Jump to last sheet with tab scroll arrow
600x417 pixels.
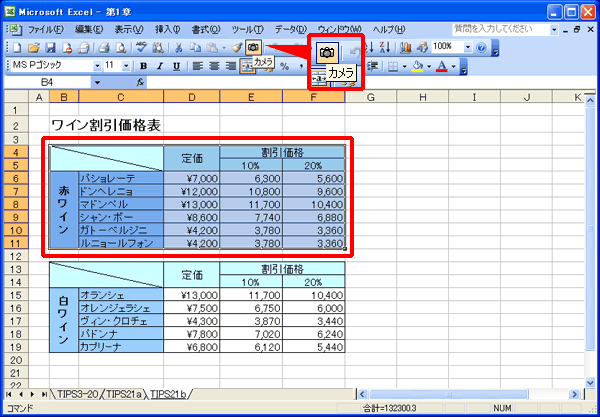[44, 394]
